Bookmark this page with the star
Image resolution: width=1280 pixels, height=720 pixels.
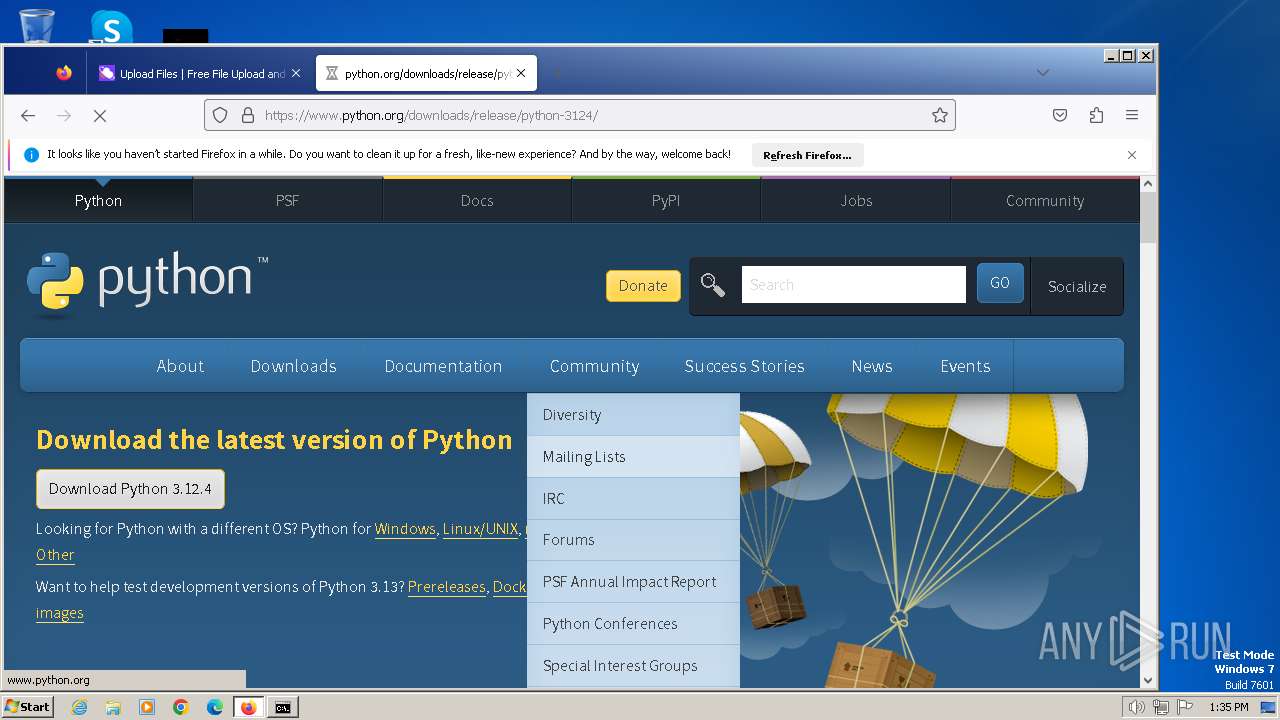coord(940,115)
